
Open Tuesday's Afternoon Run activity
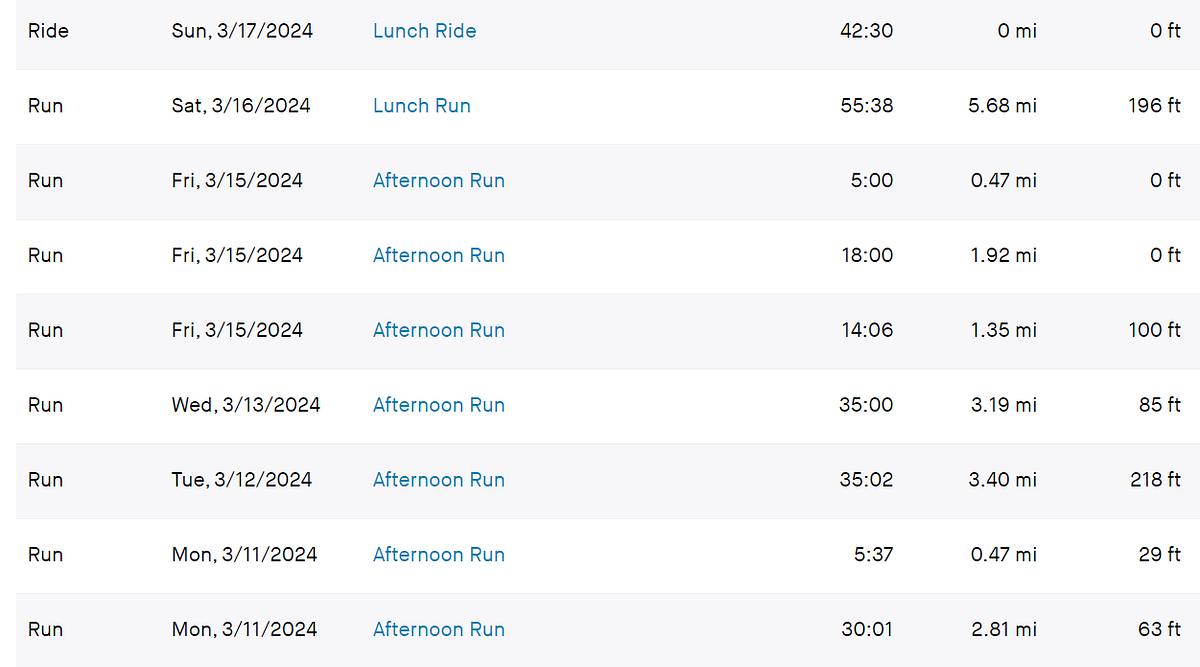(438, 480)
